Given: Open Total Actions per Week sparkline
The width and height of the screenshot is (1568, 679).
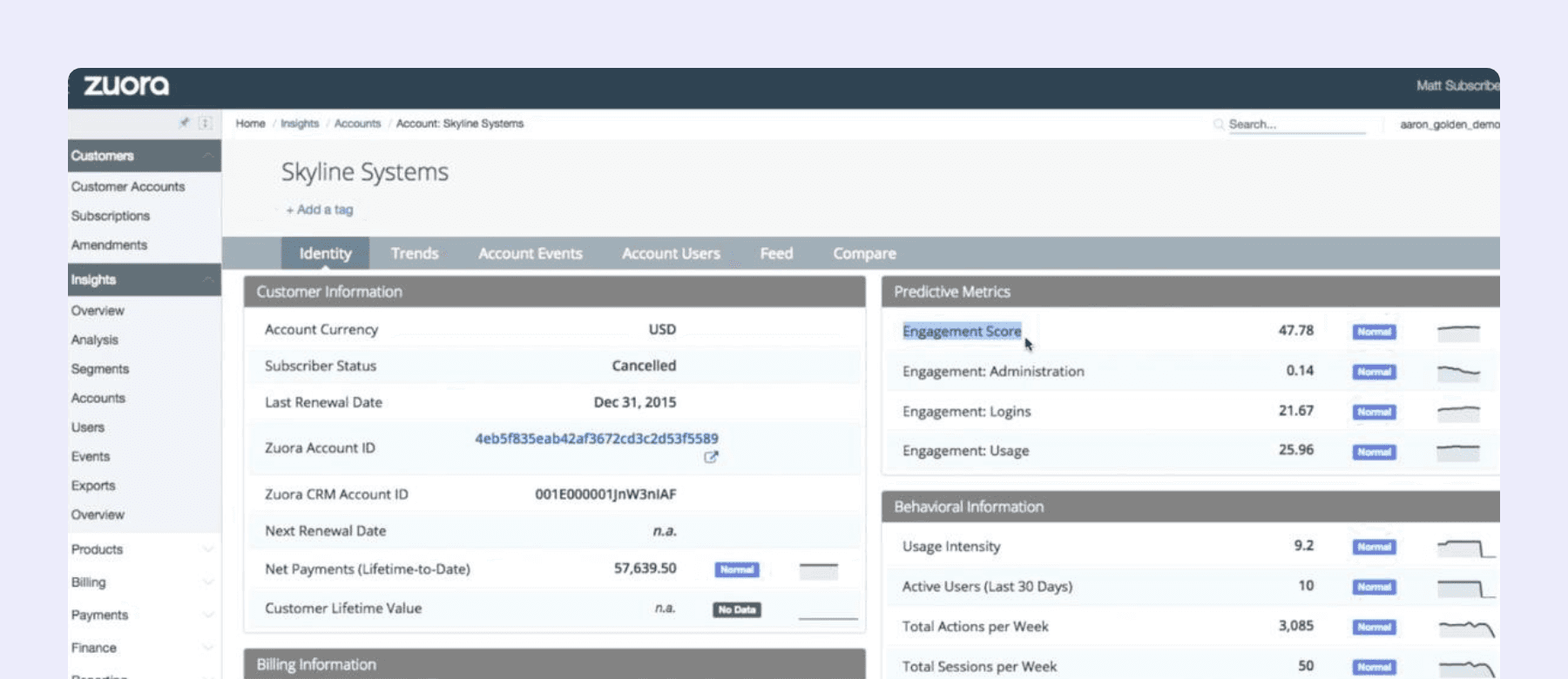Looking at the screenshot, I should click(1466, 628).
